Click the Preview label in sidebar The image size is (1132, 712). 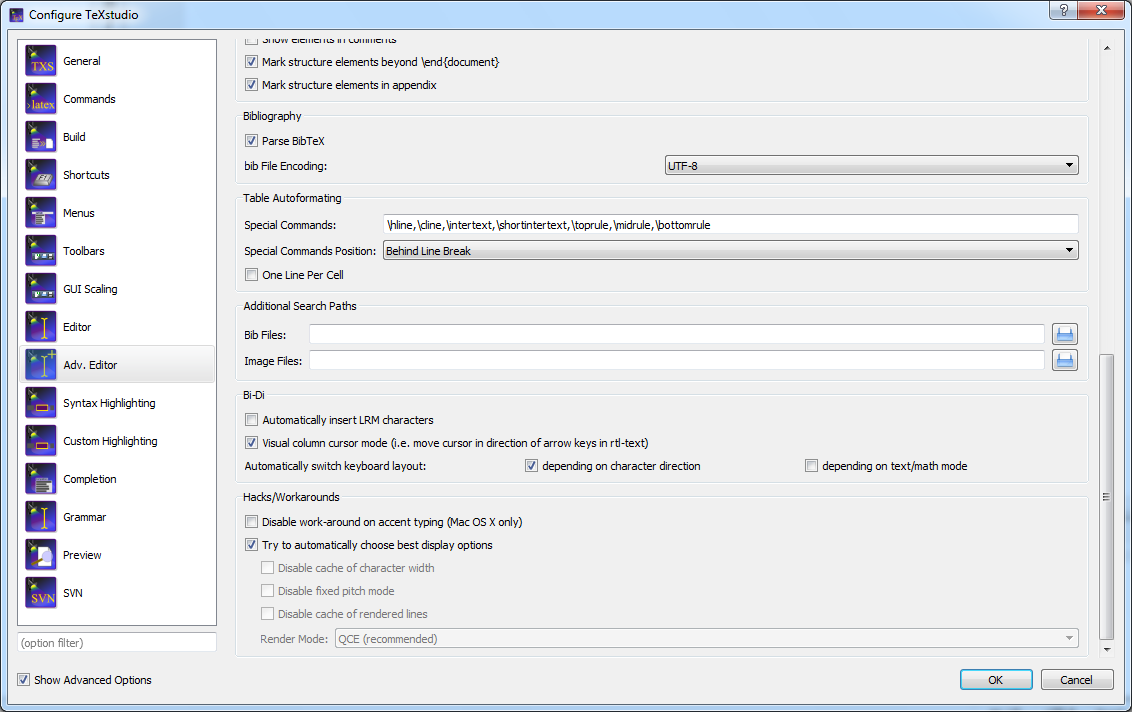point(82,555)
